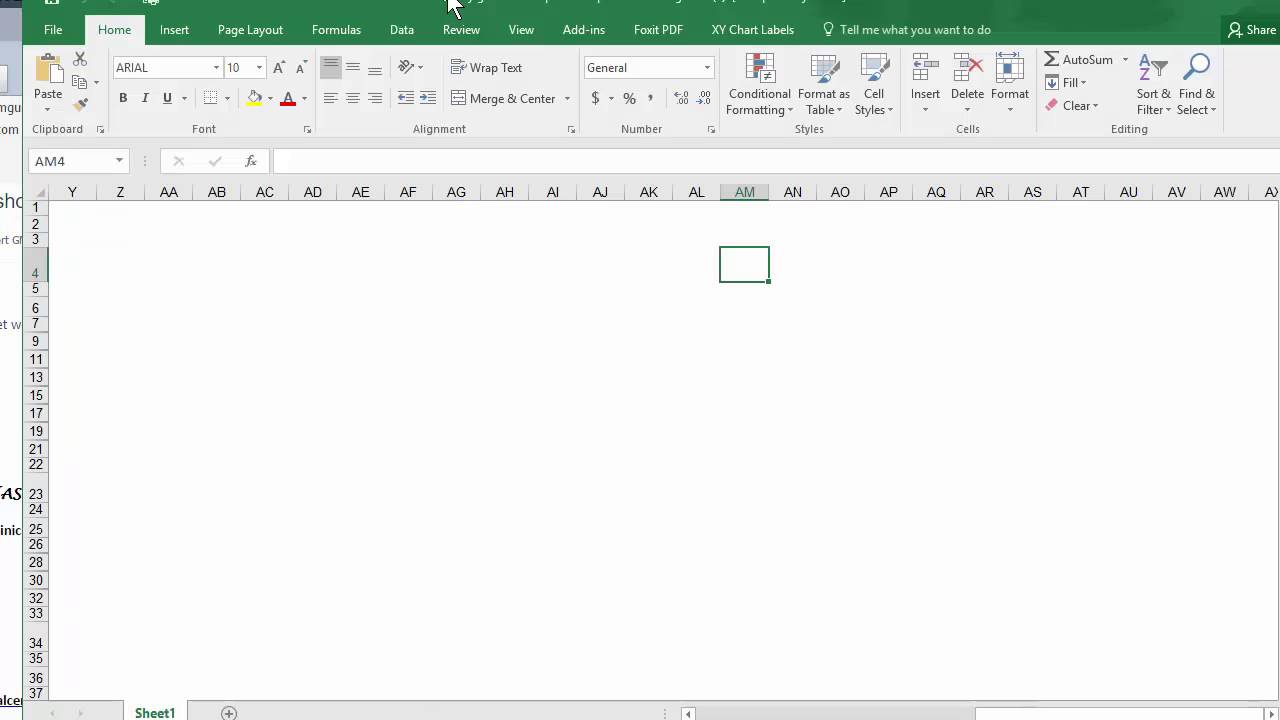Switch to the Formulas tab

[336, 30]
